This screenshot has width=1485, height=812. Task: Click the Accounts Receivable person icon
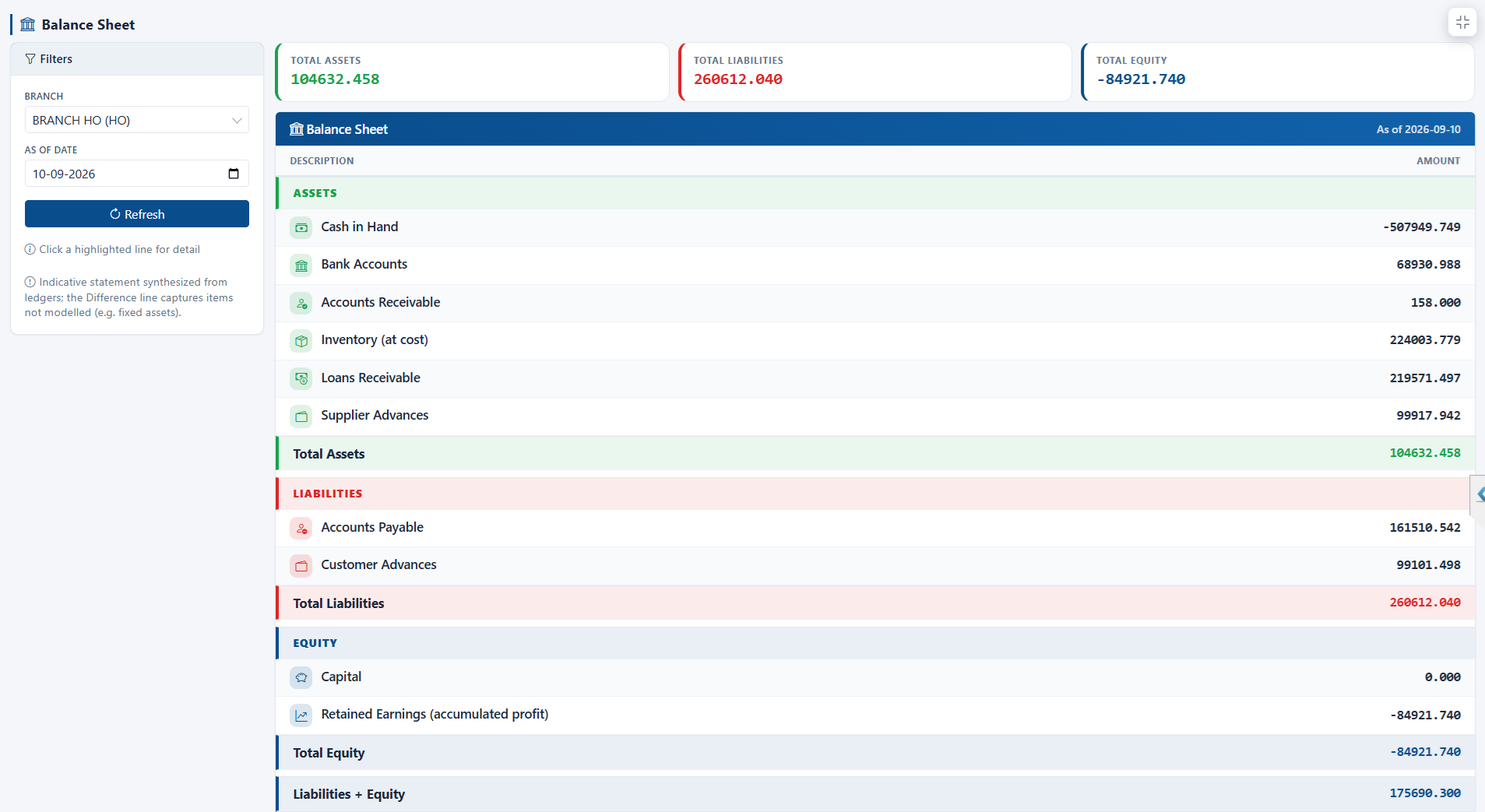301,303
